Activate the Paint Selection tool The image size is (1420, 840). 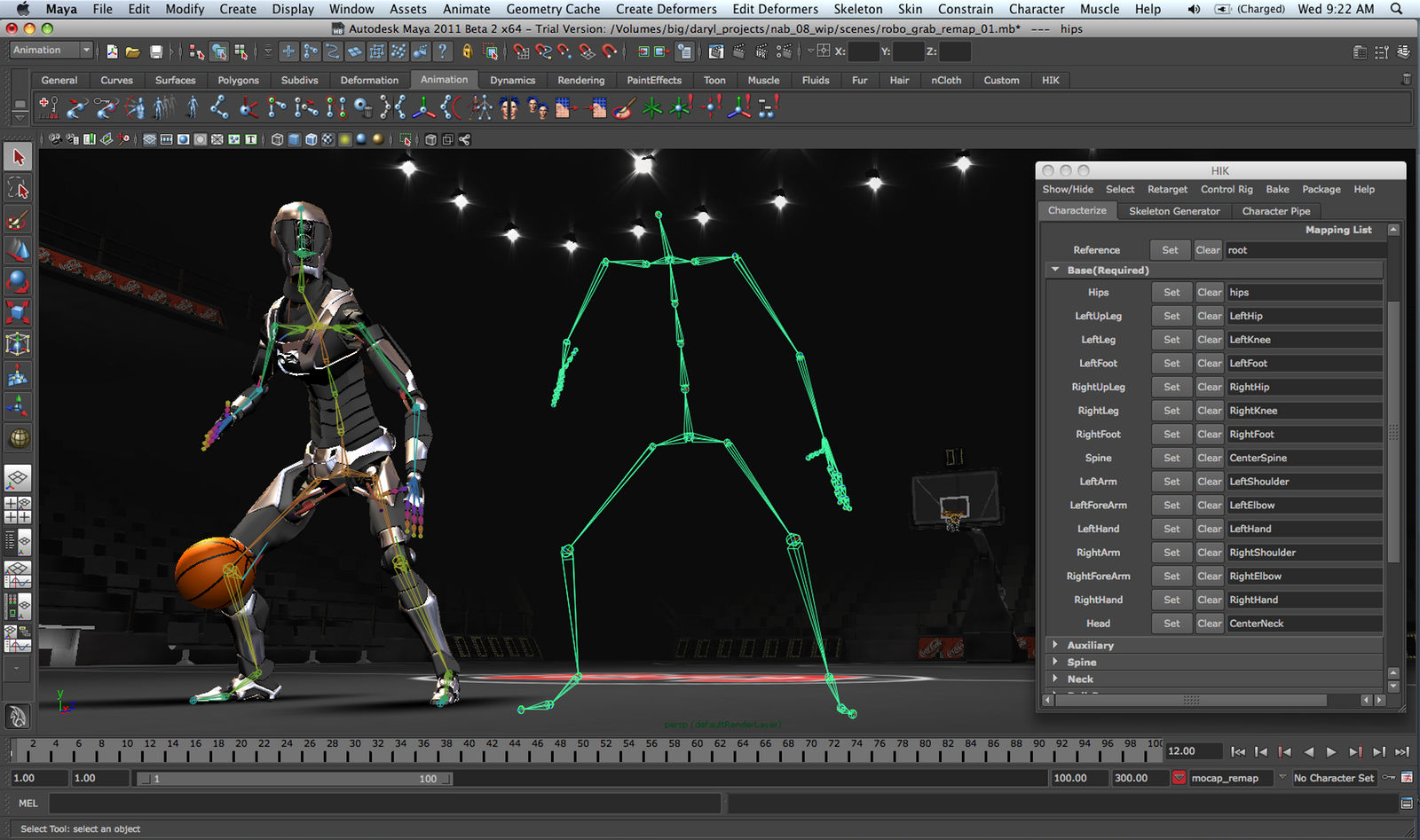pyautogui.click(x=18, y=219)
